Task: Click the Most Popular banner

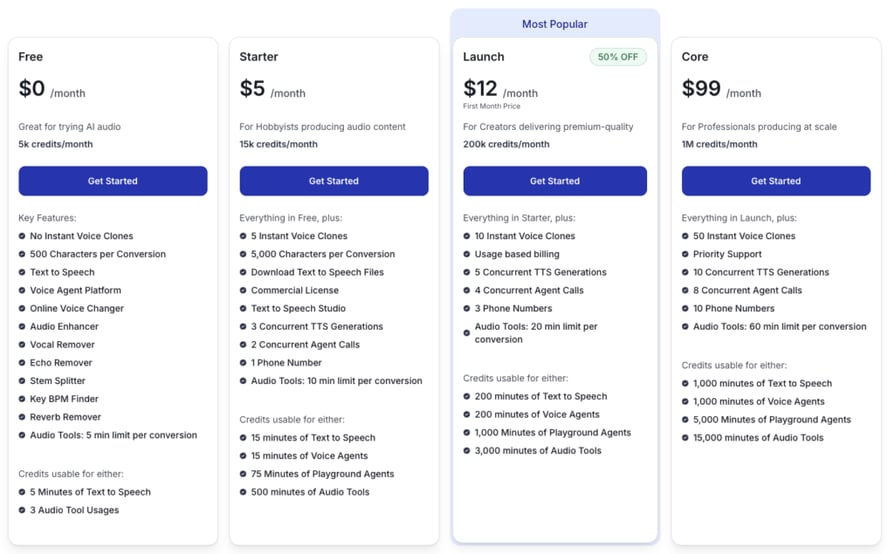Action: pyautogui.click(x=555, y=24)
